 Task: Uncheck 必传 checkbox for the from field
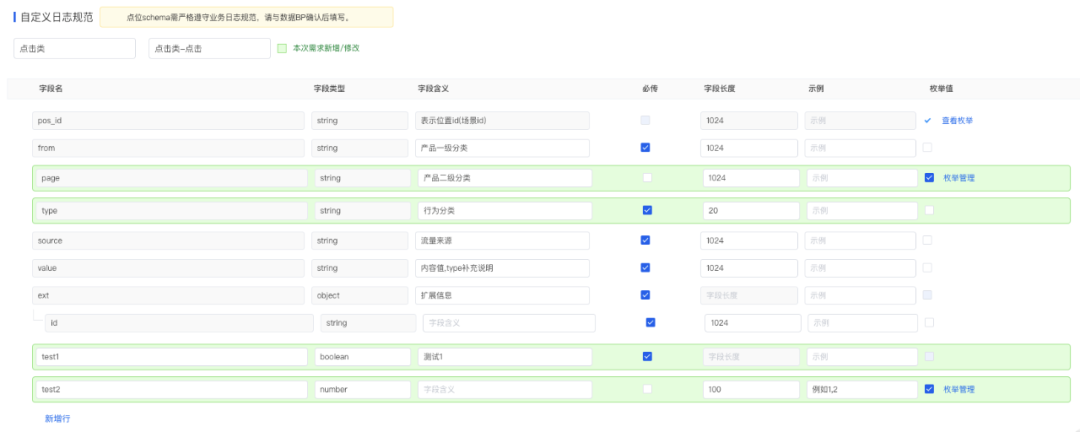pyautogui.click(x=645, y=148)
